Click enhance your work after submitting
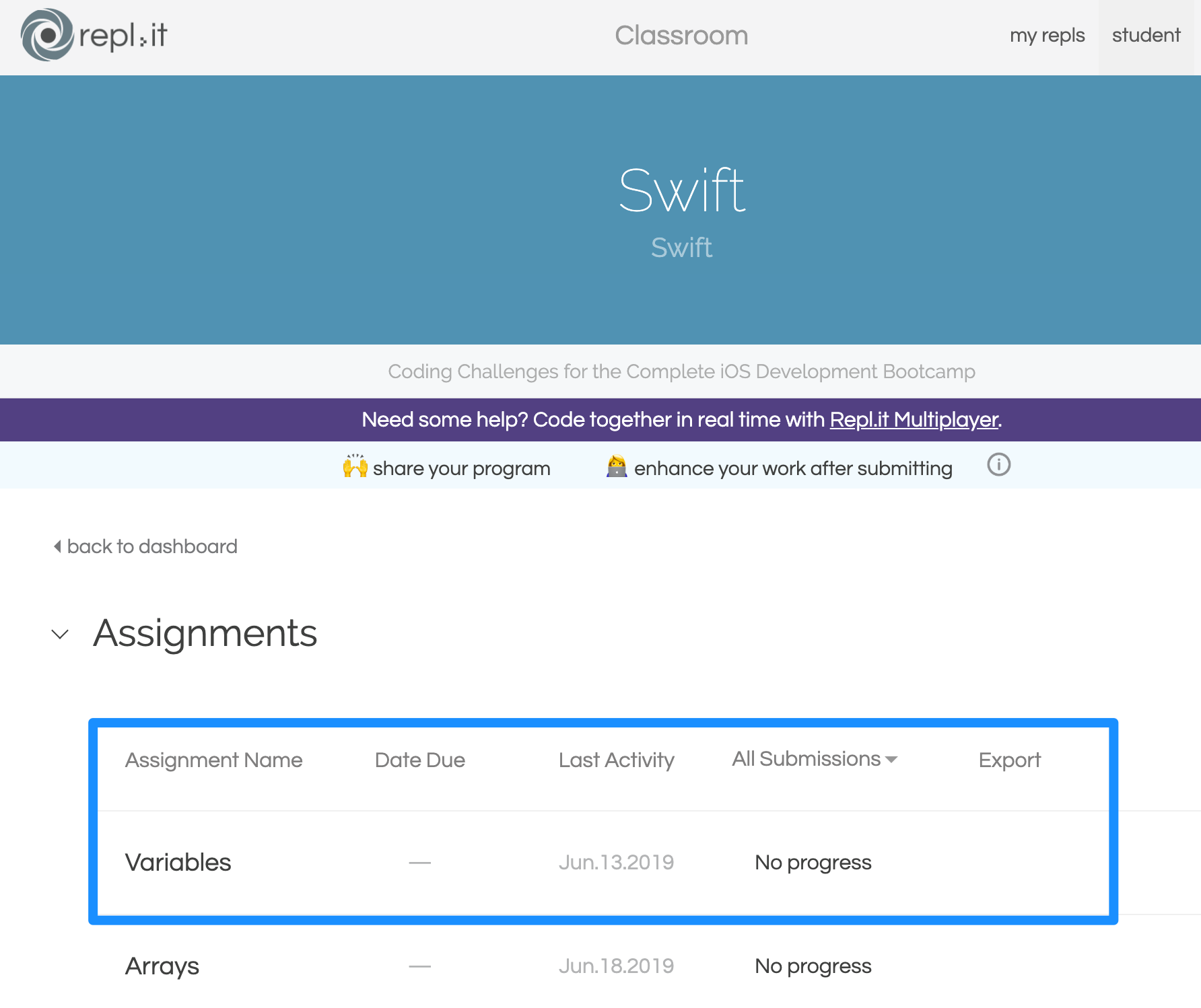Viewport: 1201px width, 1008px height. (793, 468)
